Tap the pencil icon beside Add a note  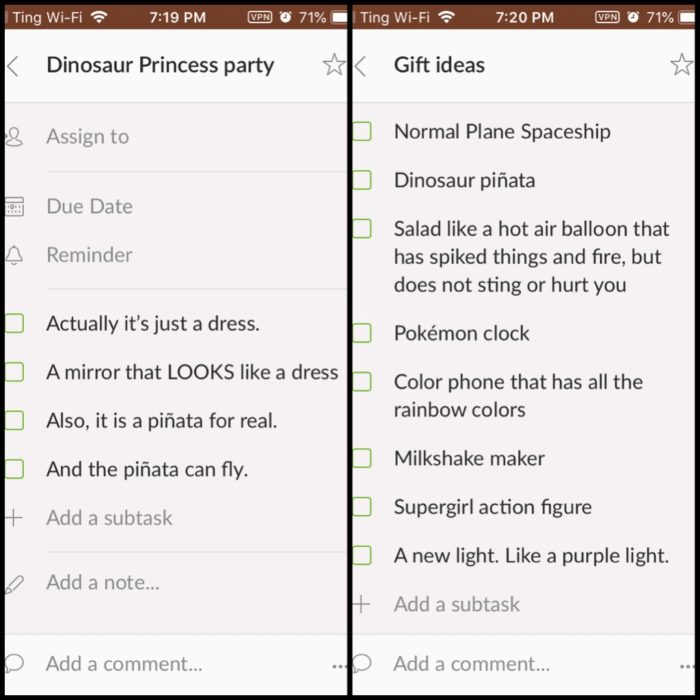click(x=14, y=584)
